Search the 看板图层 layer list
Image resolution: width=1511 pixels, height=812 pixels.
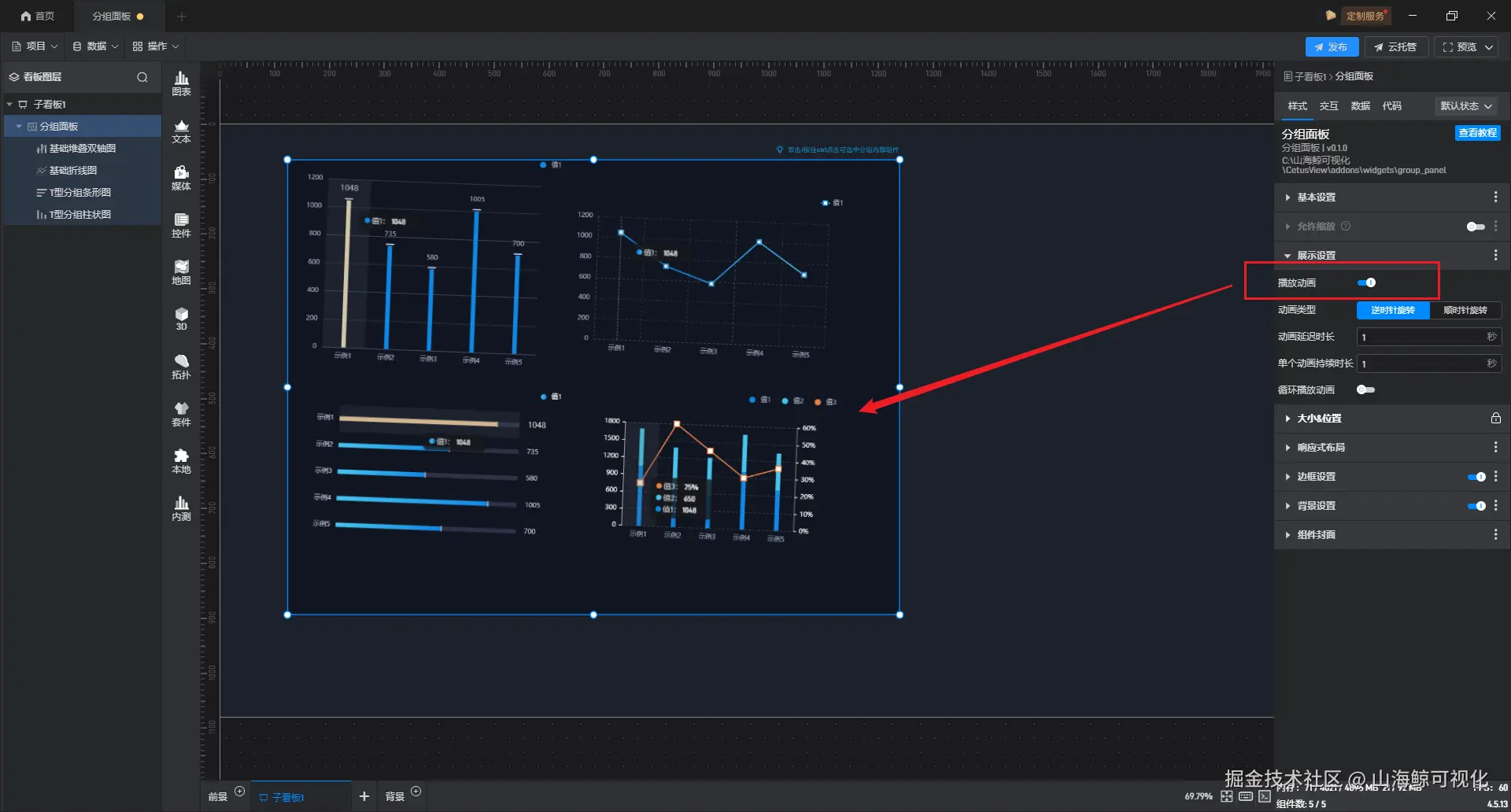142,77
